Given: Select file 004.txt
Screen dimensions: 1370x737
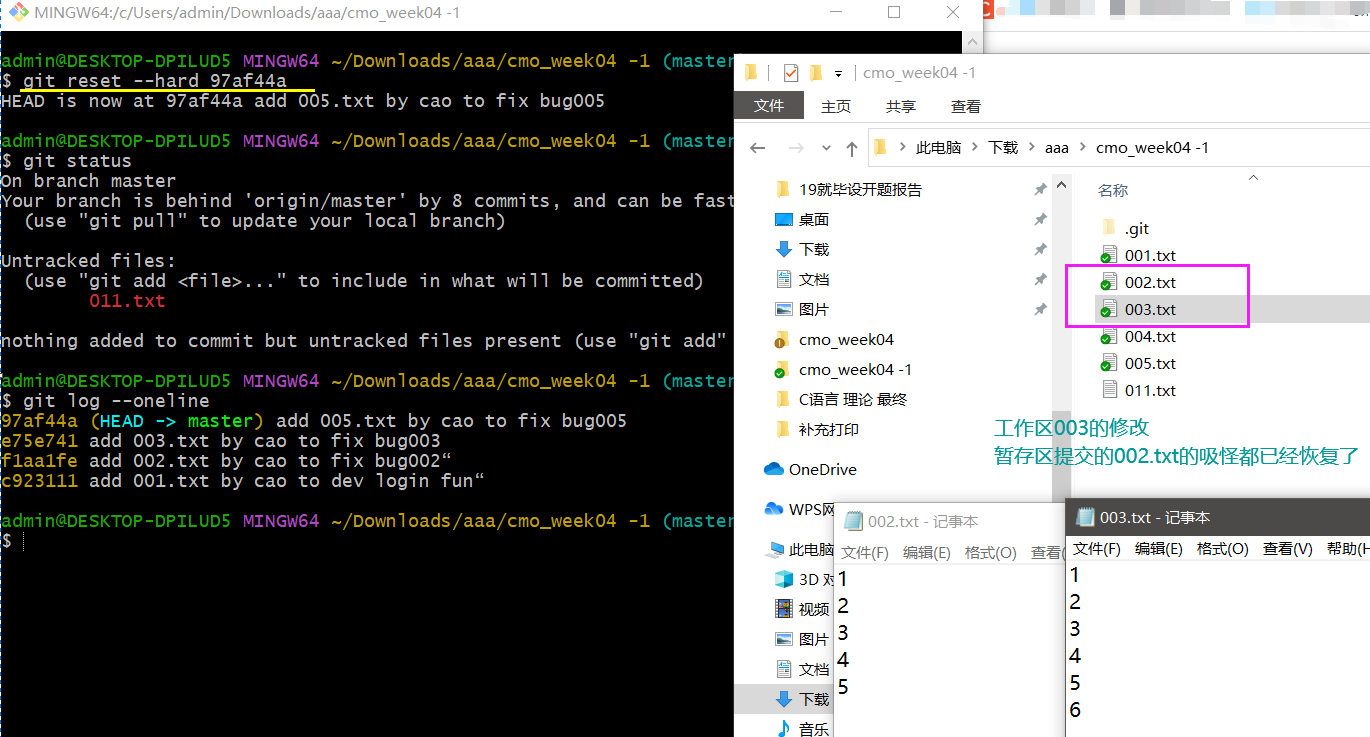Looking at the screenshot, I should click(x=1150, y=337).
